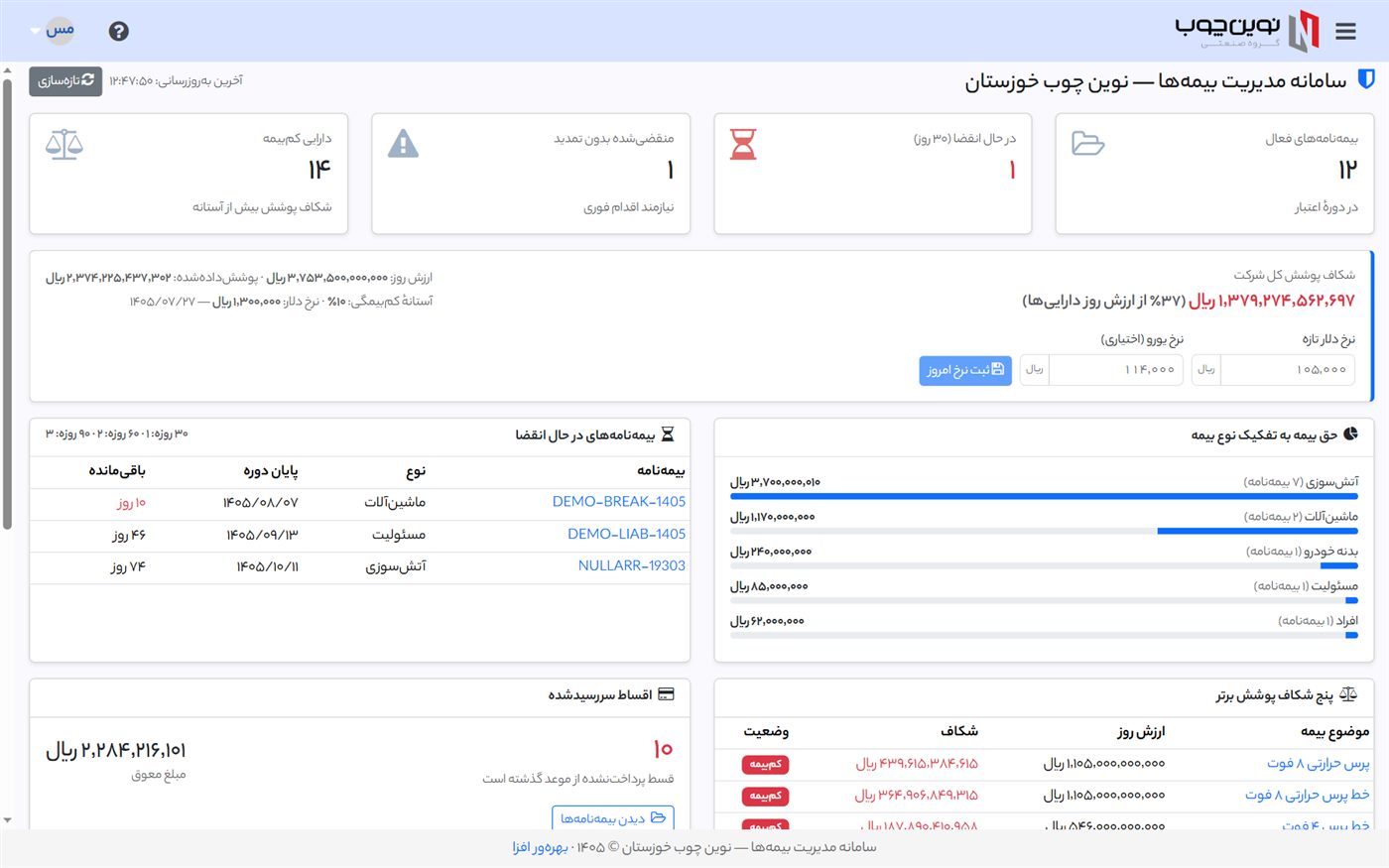Click the نرخ دلار تازه input field

pyautogui.click(x=1286, y=369)
